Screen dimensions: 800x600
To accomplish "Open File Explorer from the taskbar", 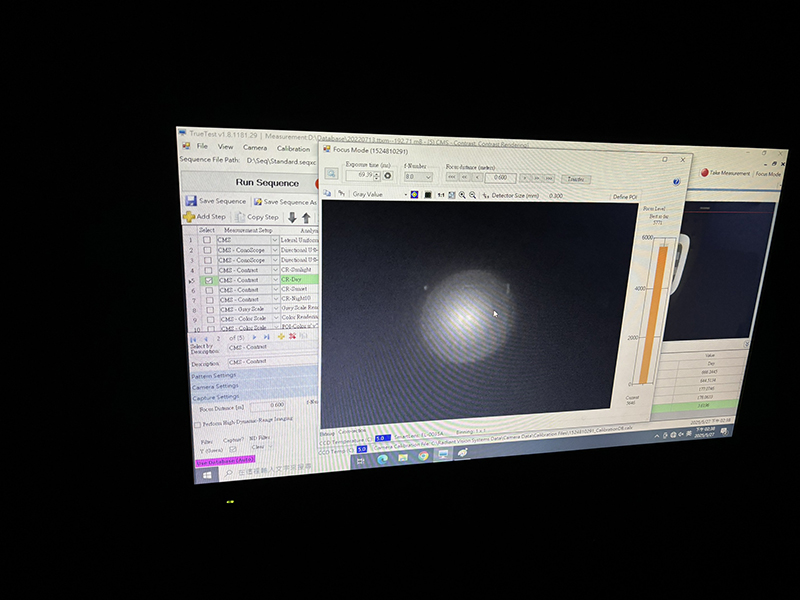I will 403,457.
